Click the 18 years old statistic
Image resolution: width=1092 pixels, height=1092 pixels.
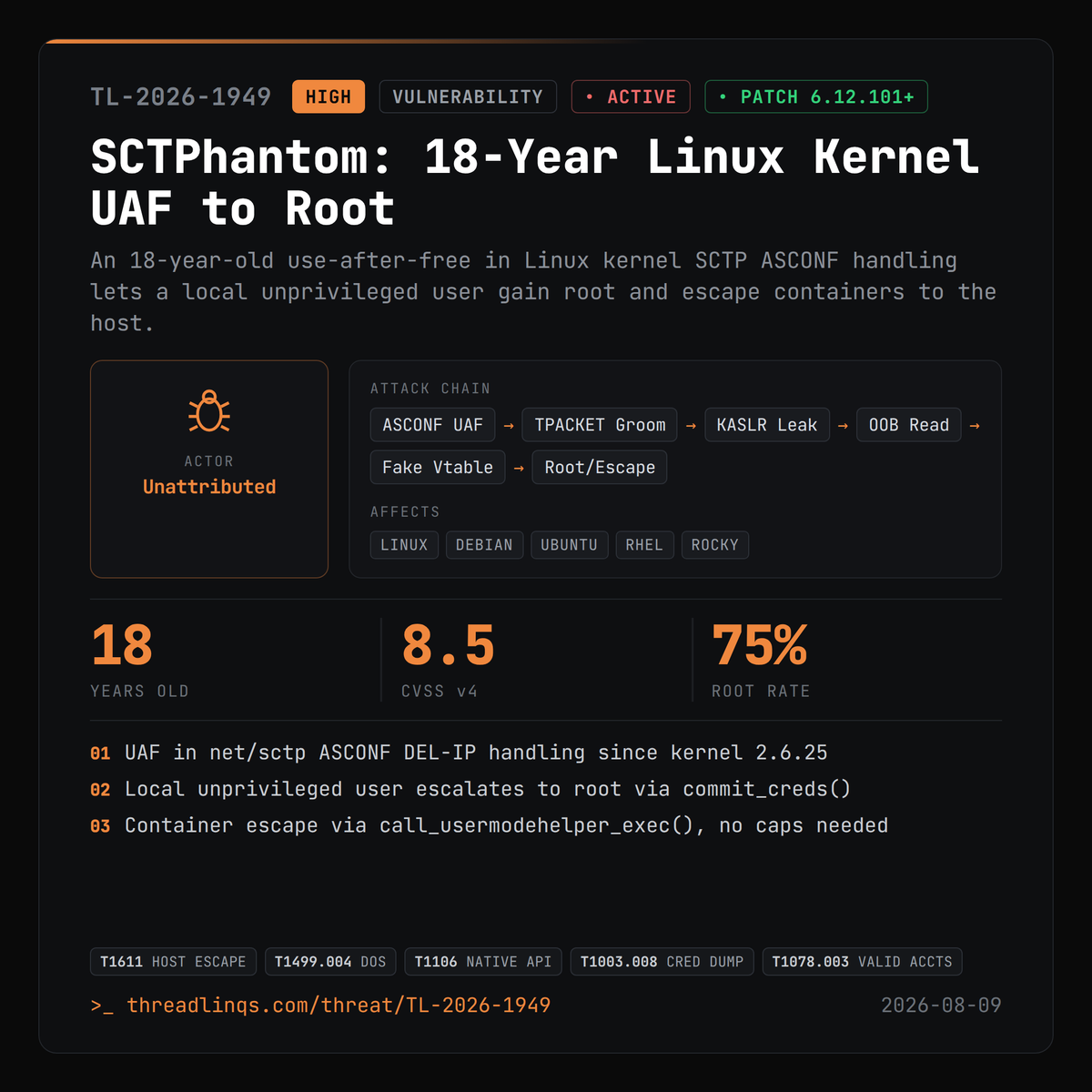pyautogui.click(x=140, y=660)
